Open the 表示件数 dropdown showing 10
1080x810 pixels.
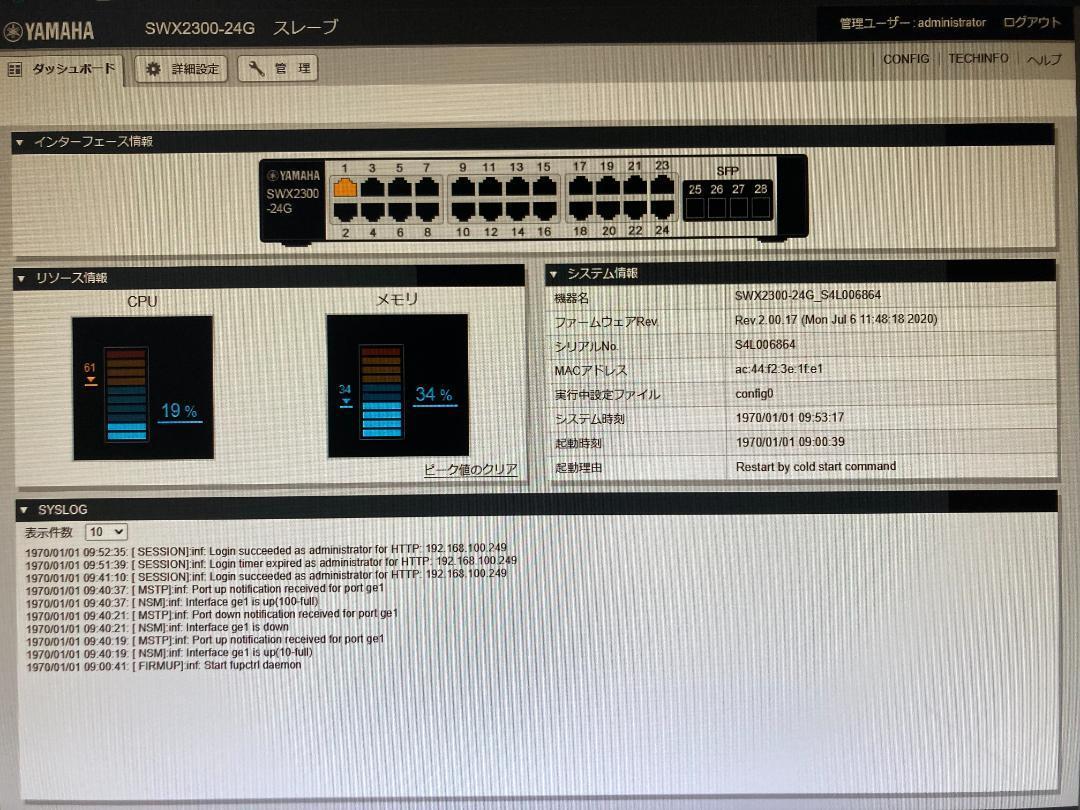106,532
